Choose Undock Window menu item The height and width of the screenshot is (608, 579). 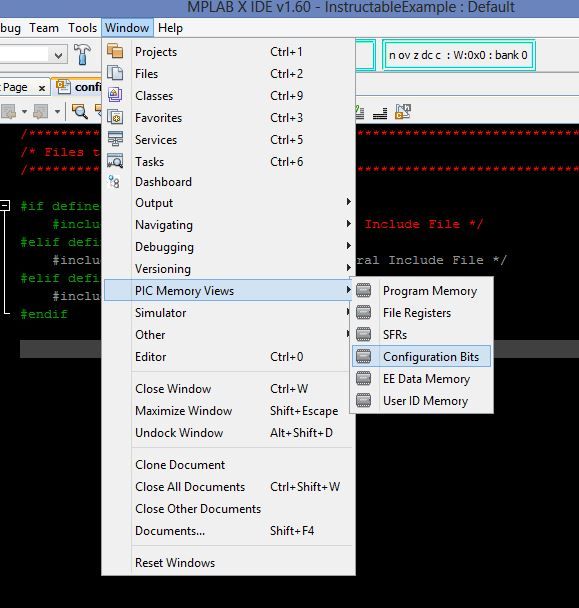coord(229,432)
